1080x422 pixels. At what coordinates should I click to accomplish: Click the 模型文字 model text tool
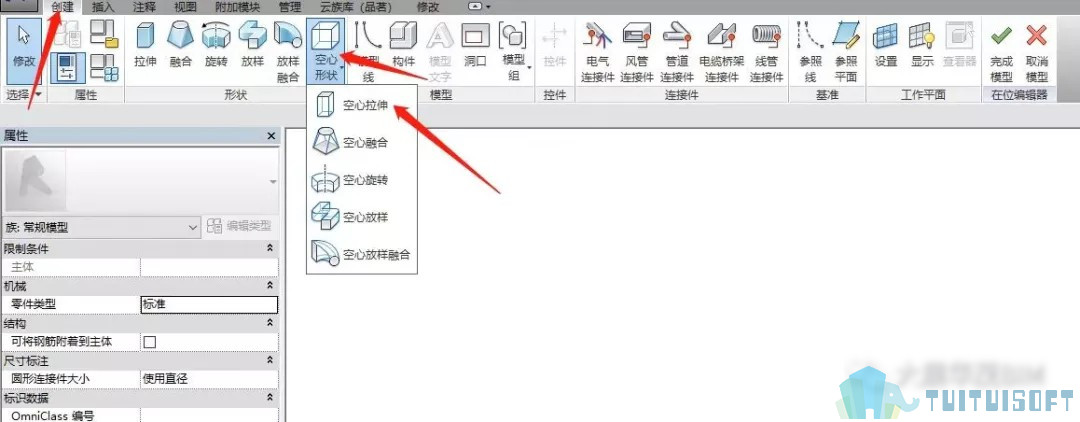point(439,51)
